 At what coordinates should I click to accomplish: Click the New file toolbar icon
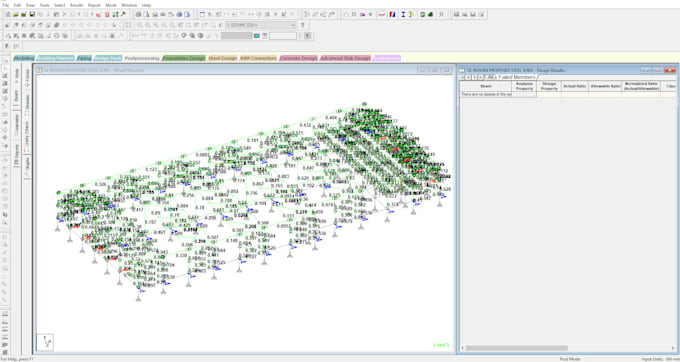pos(7,14)
